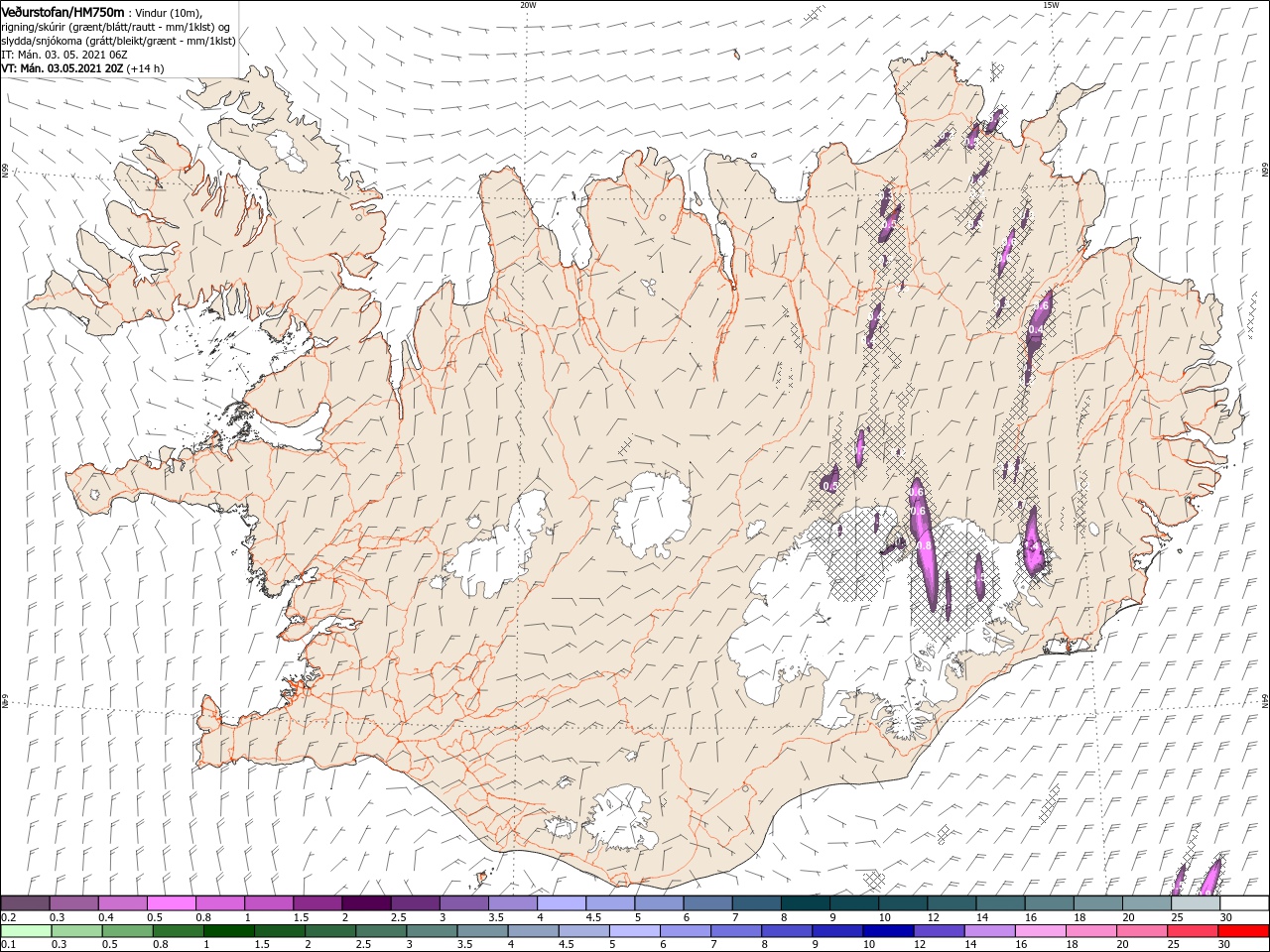Pick lower legend bright red swatch after 30
Screen dimensions: 1270x952
1243,931
